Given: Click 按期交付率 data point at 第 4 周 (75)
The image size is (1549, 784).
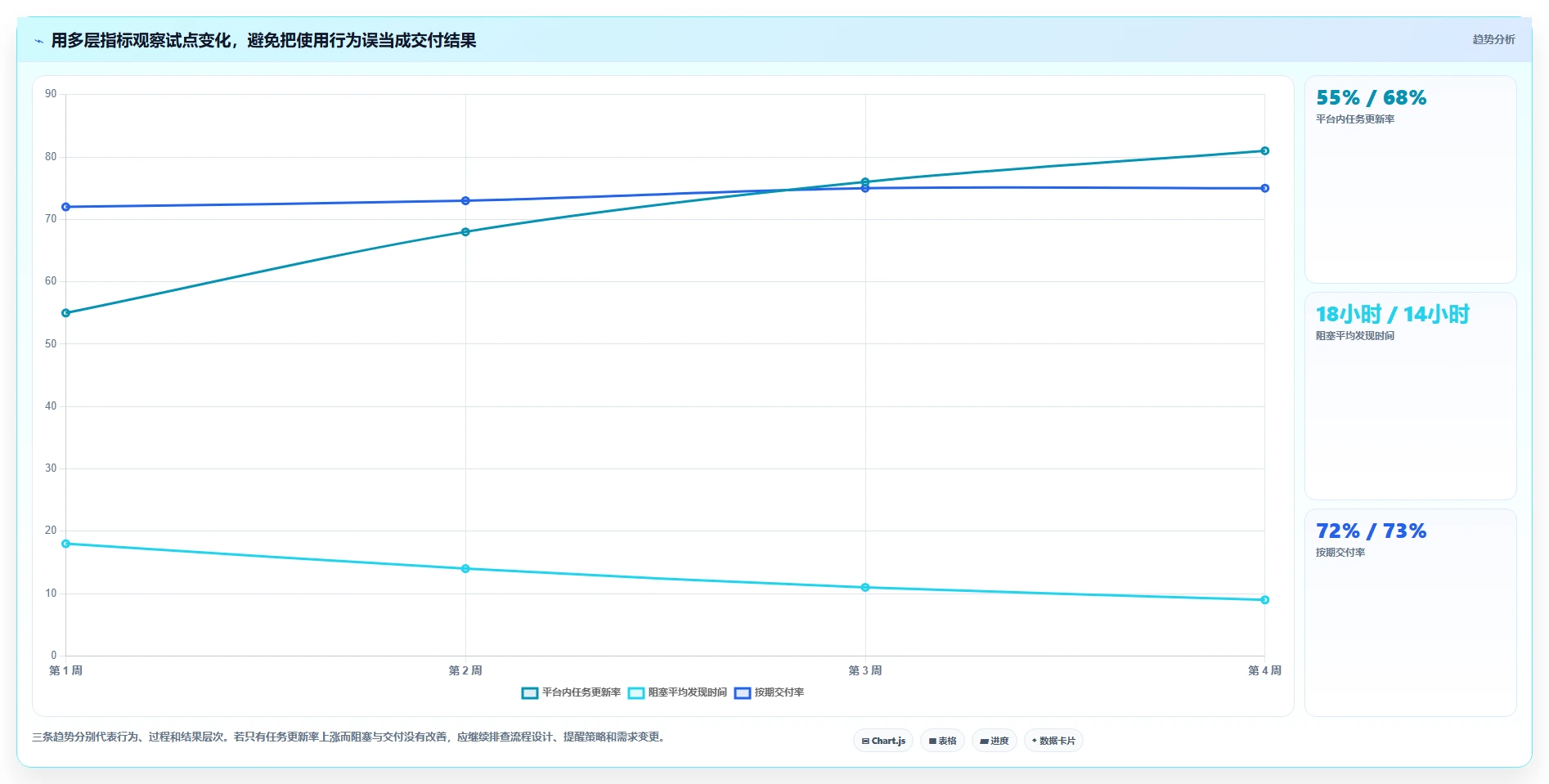Looking at the screenshot, I should coord(1264,188).
